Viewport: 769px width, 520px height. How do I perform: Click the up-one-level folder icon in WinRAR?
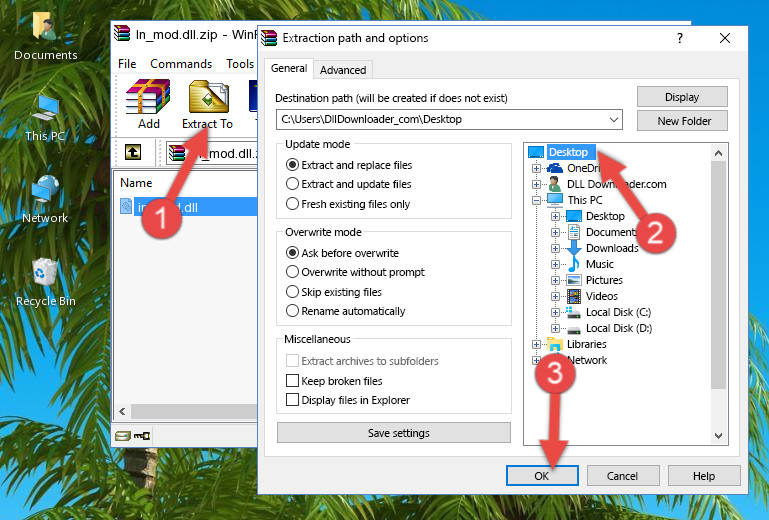pos(133,152)
